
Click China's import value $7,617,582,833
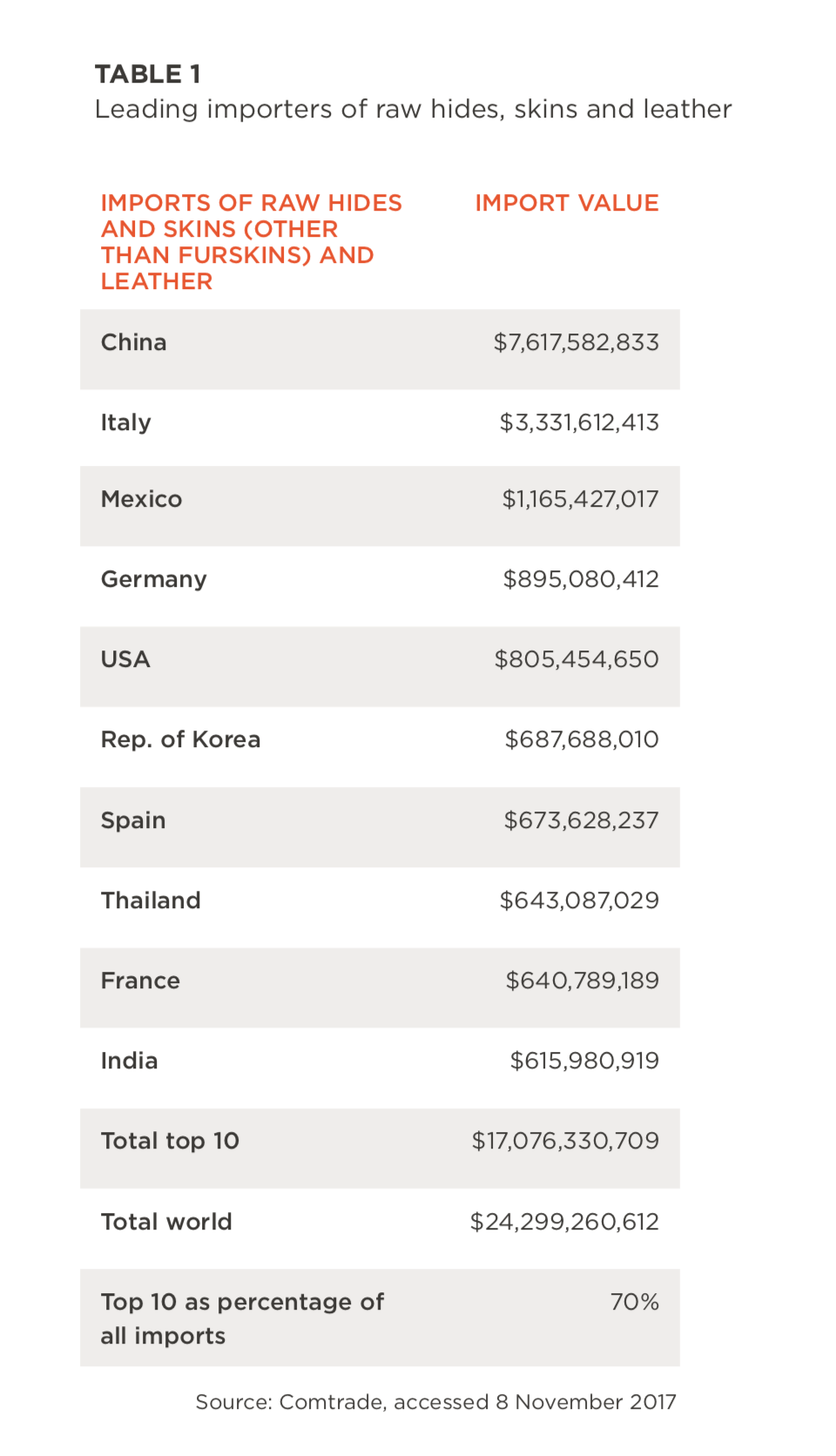(x=576, y=342)
